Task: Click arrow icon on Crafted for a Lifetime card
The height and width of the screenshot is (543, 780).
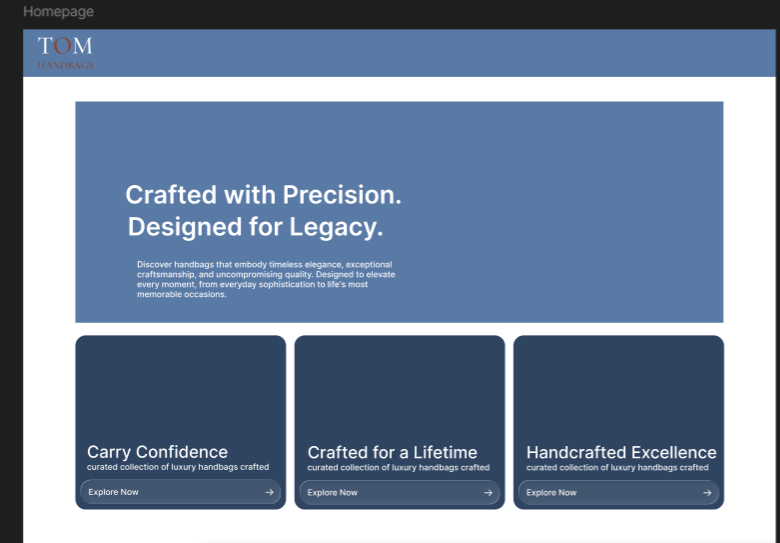Action: [488, 493]
